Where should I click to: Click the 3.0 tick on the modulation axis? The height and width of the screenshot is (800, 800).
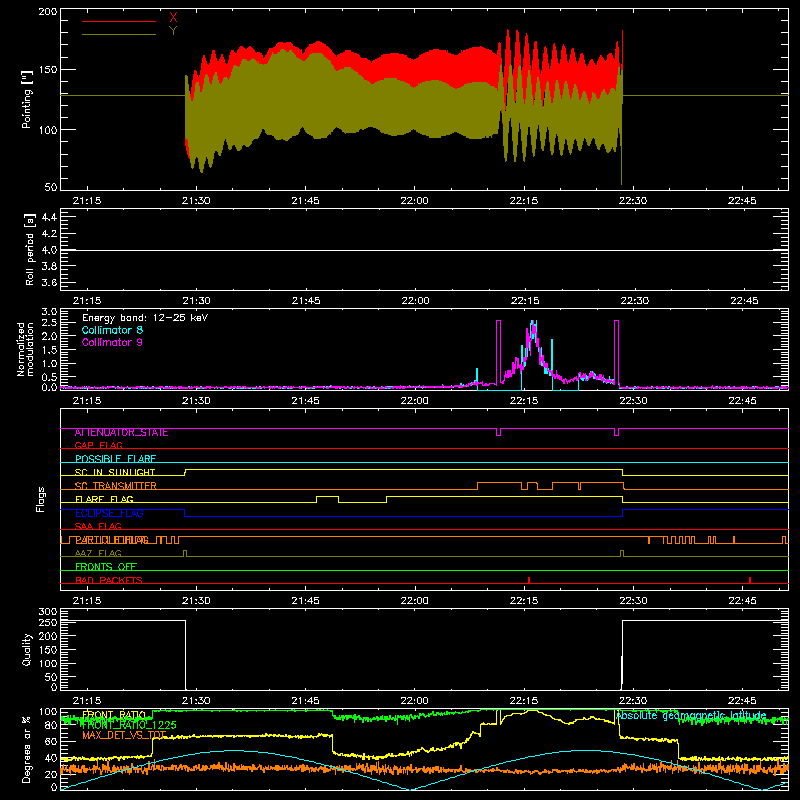point(49,312)
